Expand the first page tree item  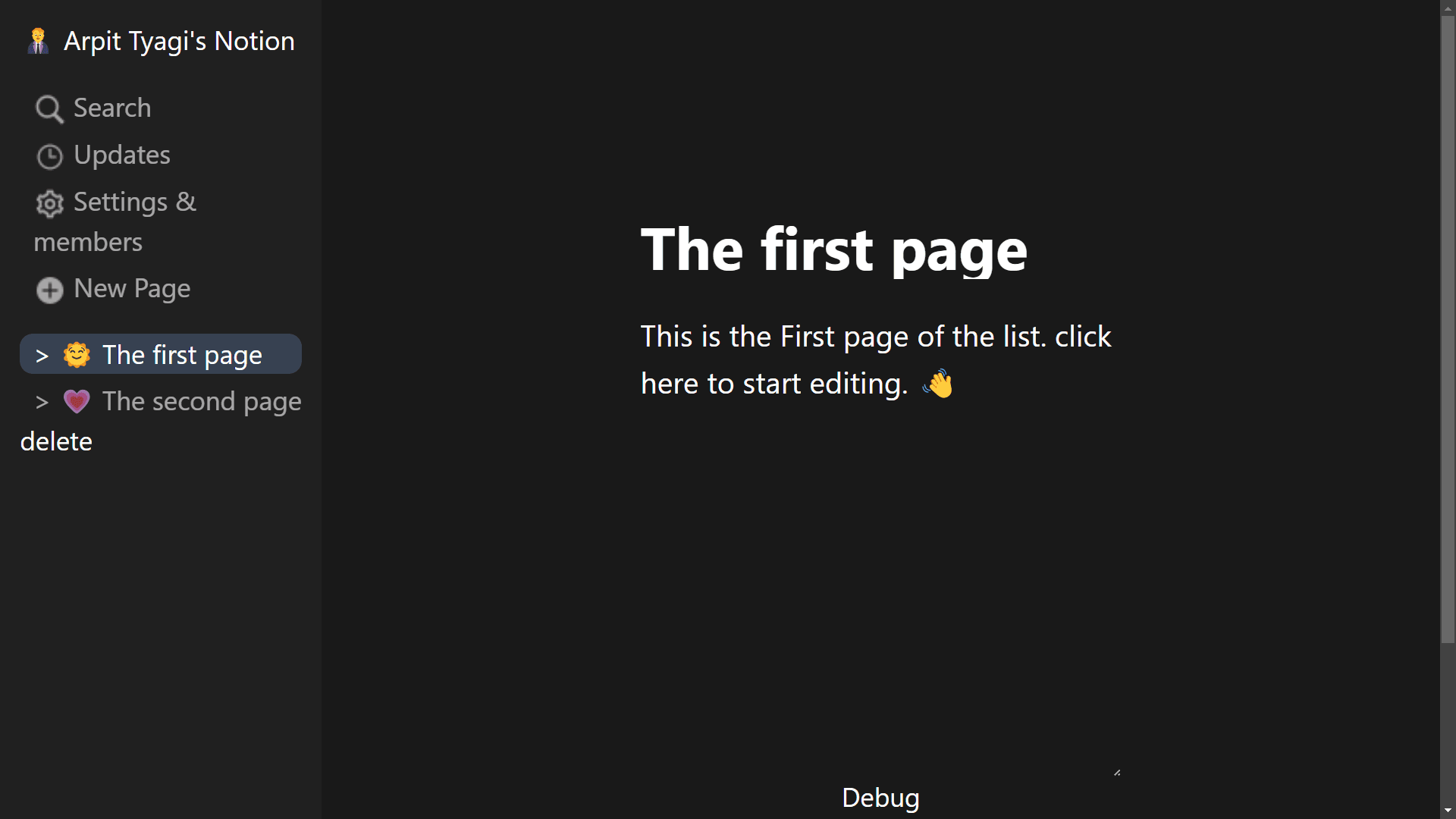point(42,354)
